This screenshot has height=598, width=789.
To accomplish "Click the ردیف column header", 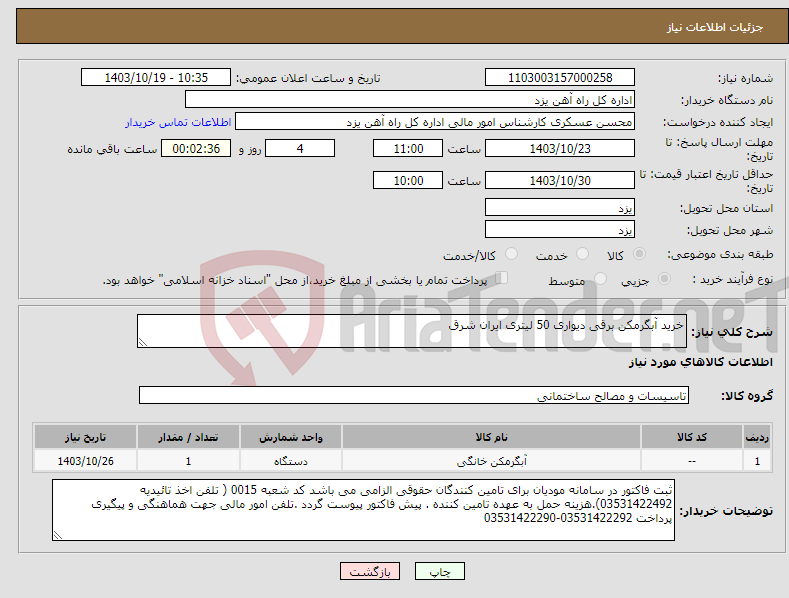I will pyautogui.click(x=757, y=437).
